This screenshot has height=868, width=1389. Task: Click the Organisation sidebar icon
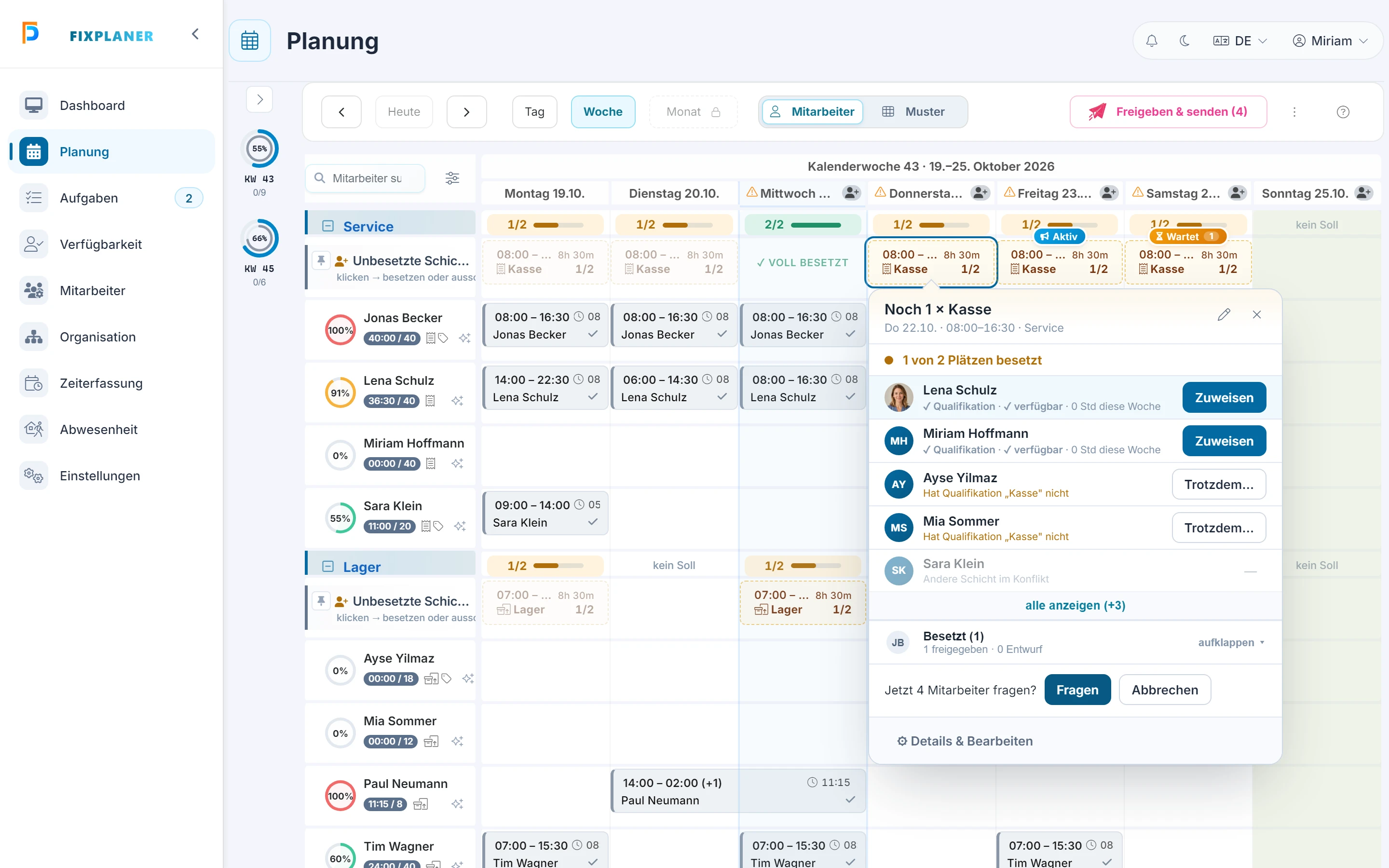coord(34,337)
